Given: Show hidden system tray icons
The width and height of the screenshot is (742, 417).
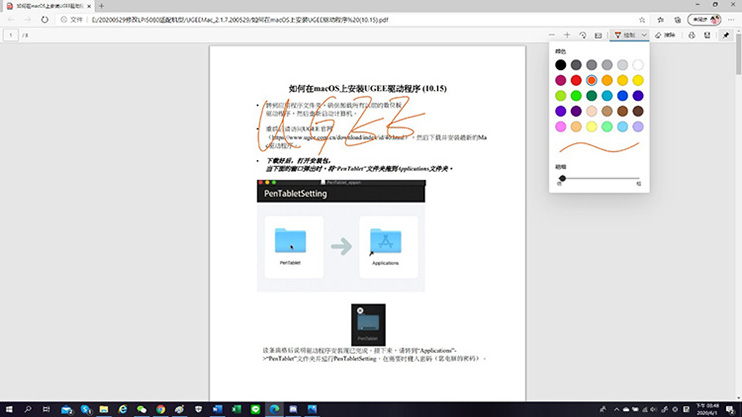Looking at the screenshot, I should tap(617, 409).
